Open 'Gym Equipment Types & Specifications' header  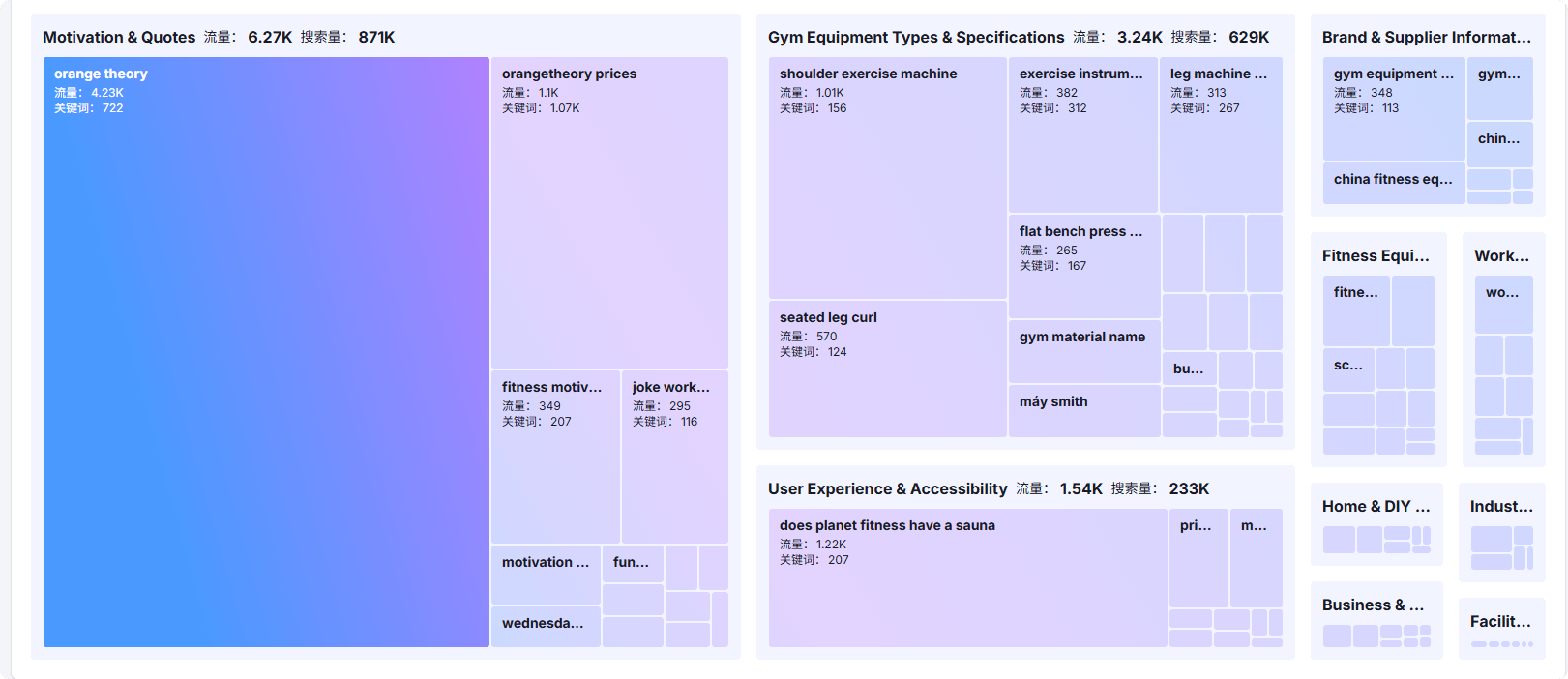coord(915,37)
